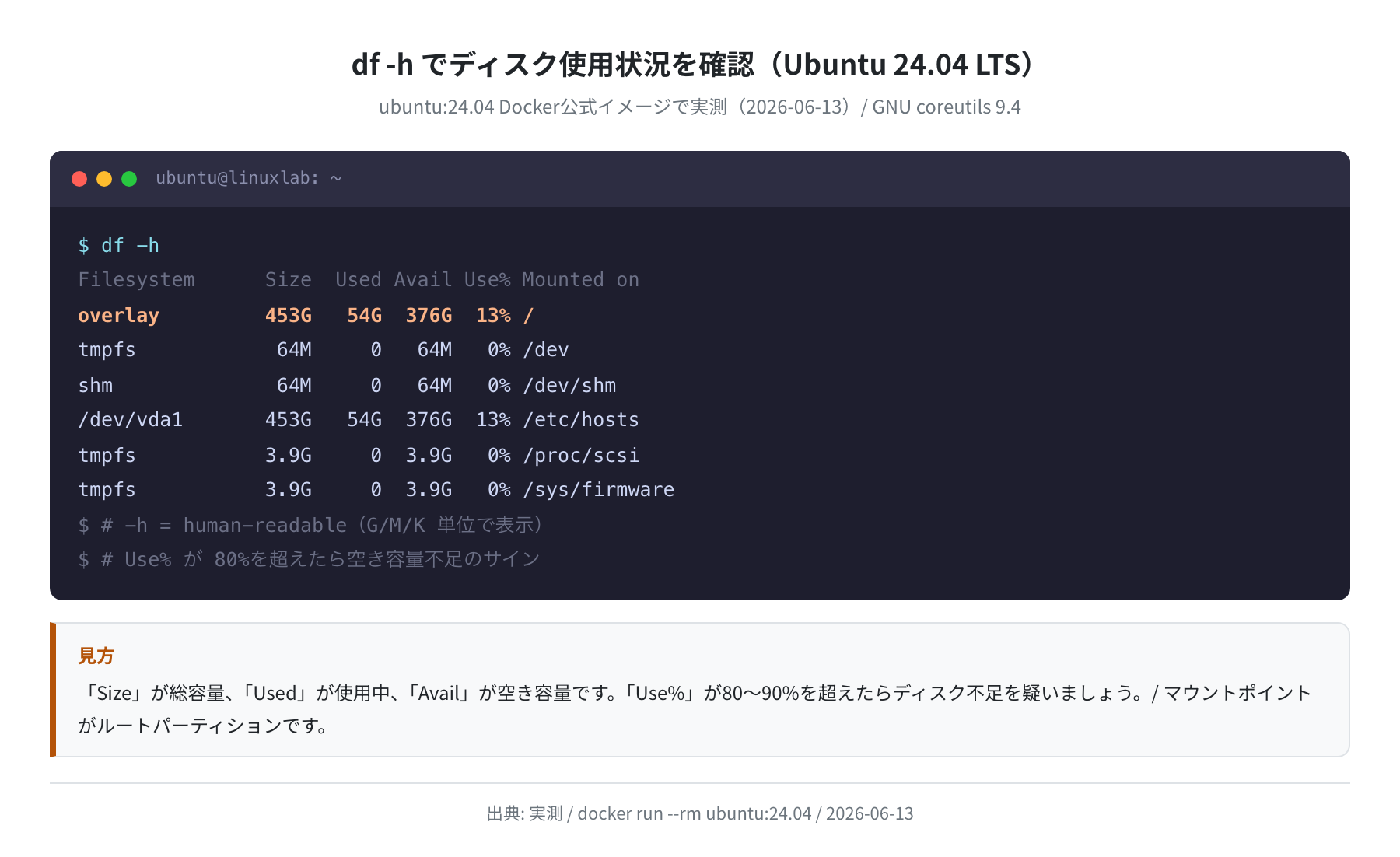
Task: Click the 'human-readable' comment line
Action: [x=310, y=526]
